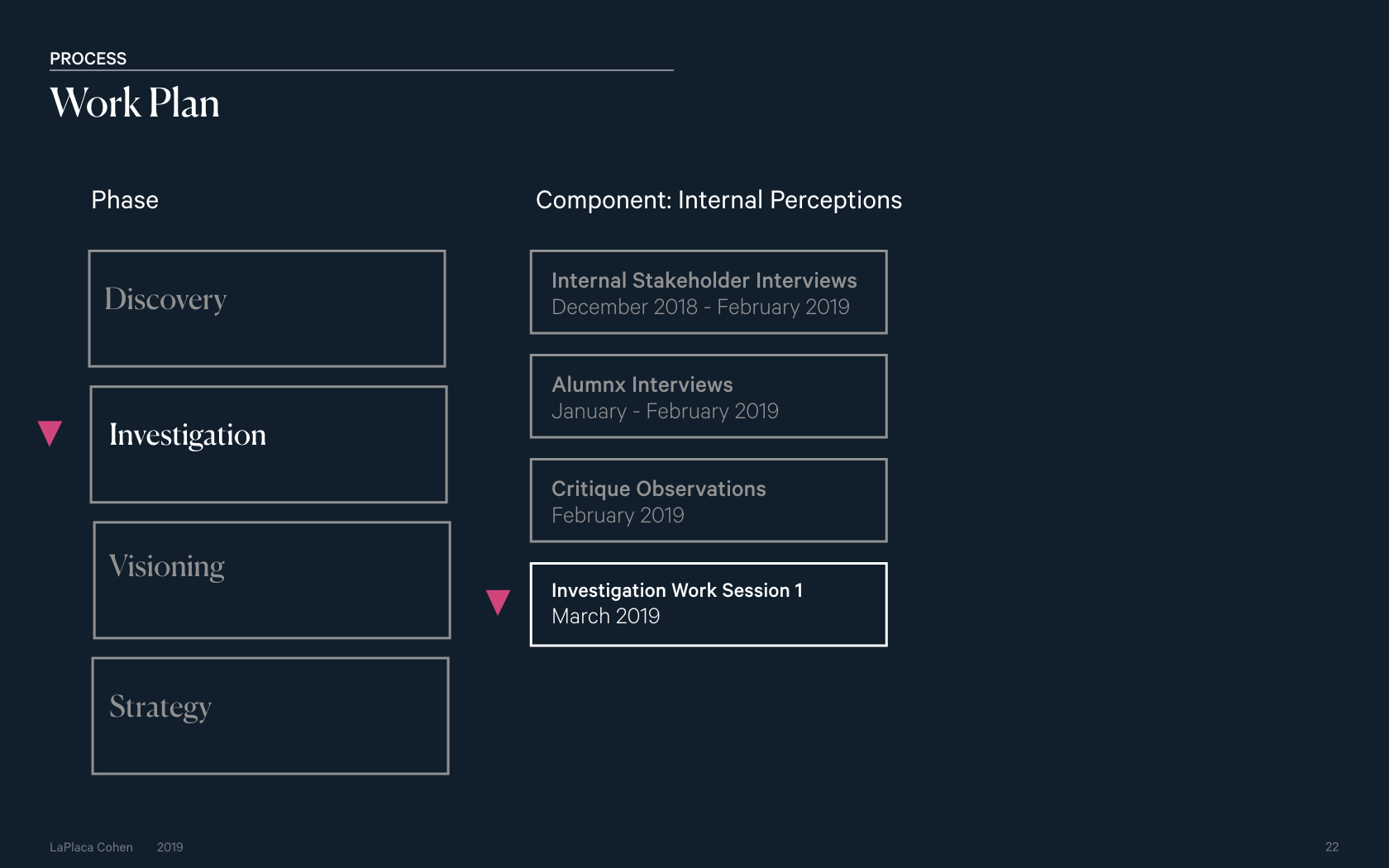The width and height of the screenshot is (1389, 868).
Task: Open the Alumnx Interviews box
Action: pyautogui.click(x=709, y=396)
